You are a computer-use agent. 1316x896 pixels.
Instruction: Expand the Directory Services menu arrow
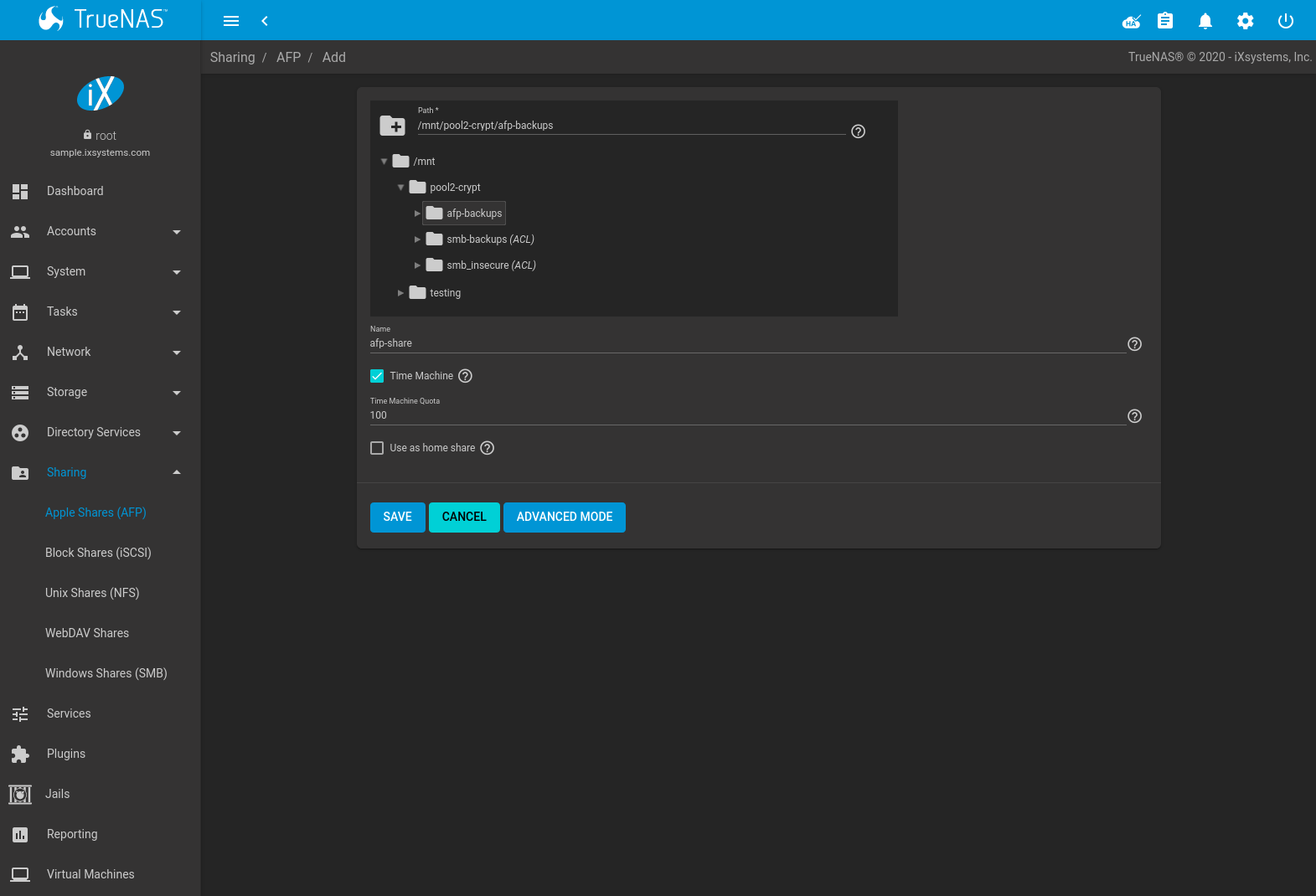(x=177, y=433)
